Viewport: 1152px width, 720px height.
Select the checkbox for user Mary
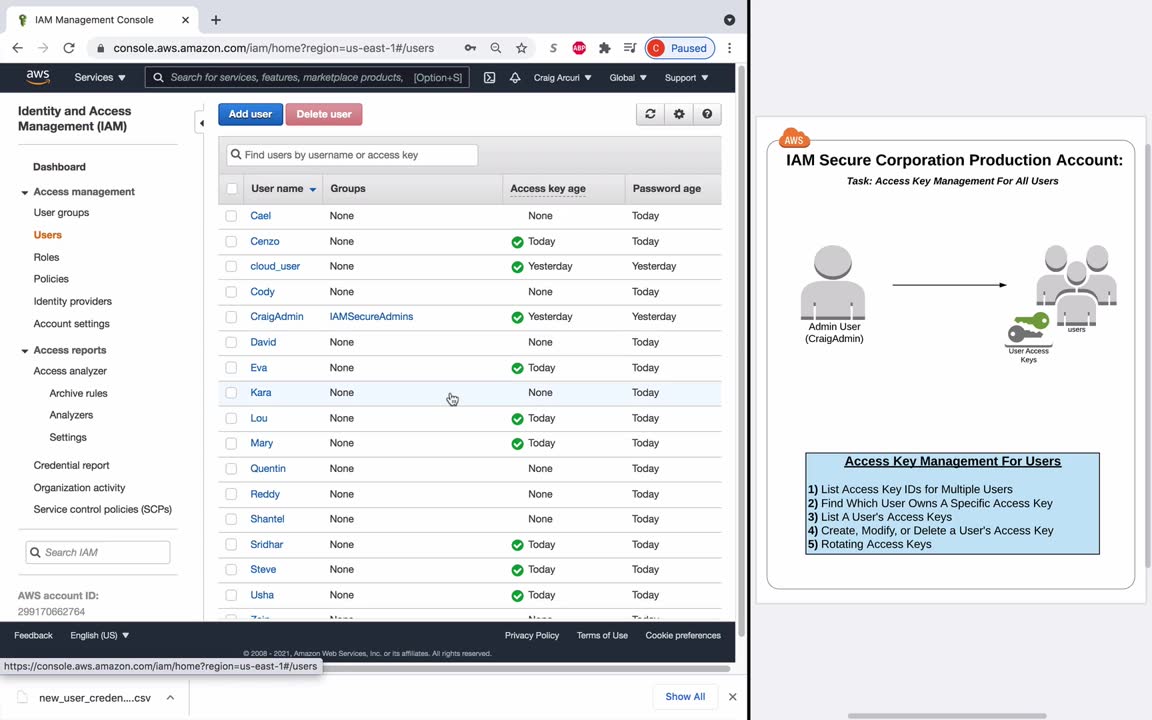pyautogui.click(x=231, y=443)
